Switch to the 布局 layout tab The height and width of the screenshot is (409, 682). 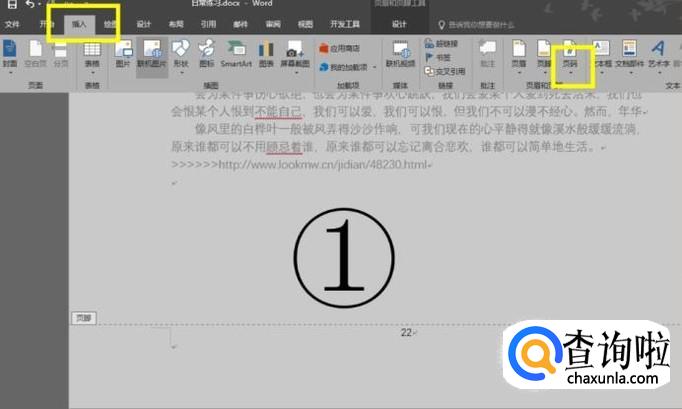(176, 24)
